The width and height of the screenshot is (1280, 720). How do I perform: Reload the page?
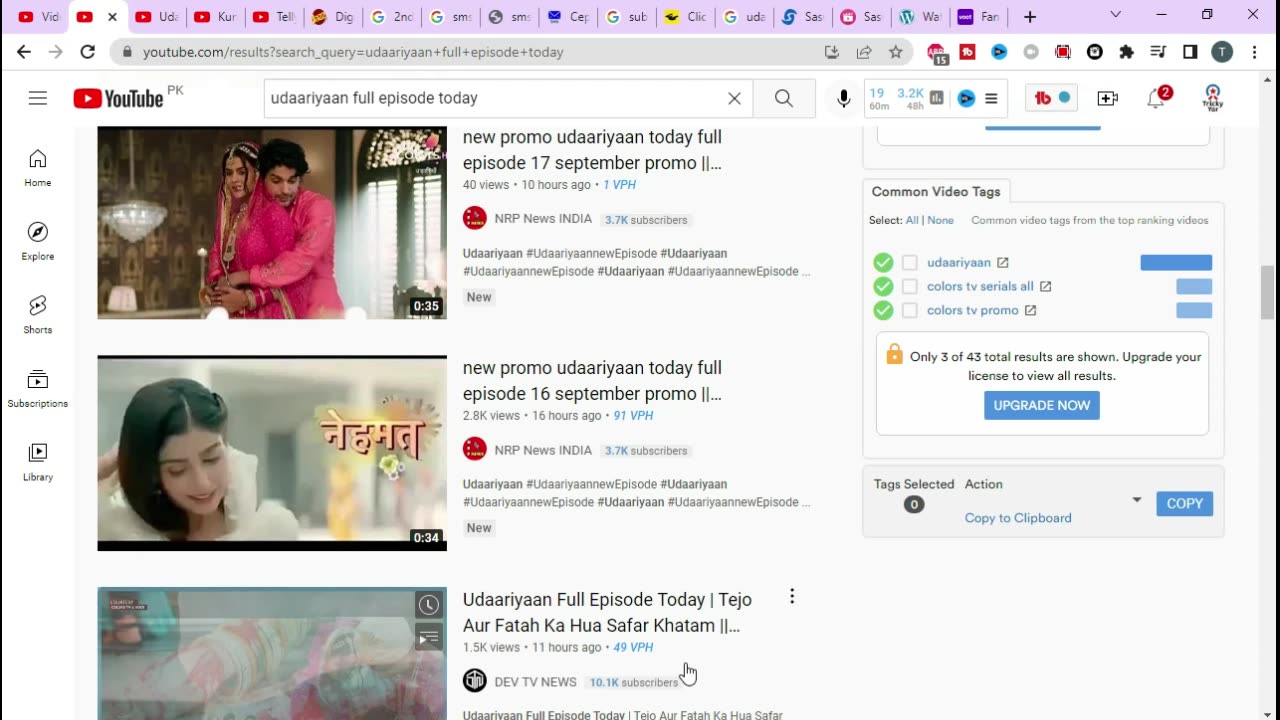click(x=88, y=52)
